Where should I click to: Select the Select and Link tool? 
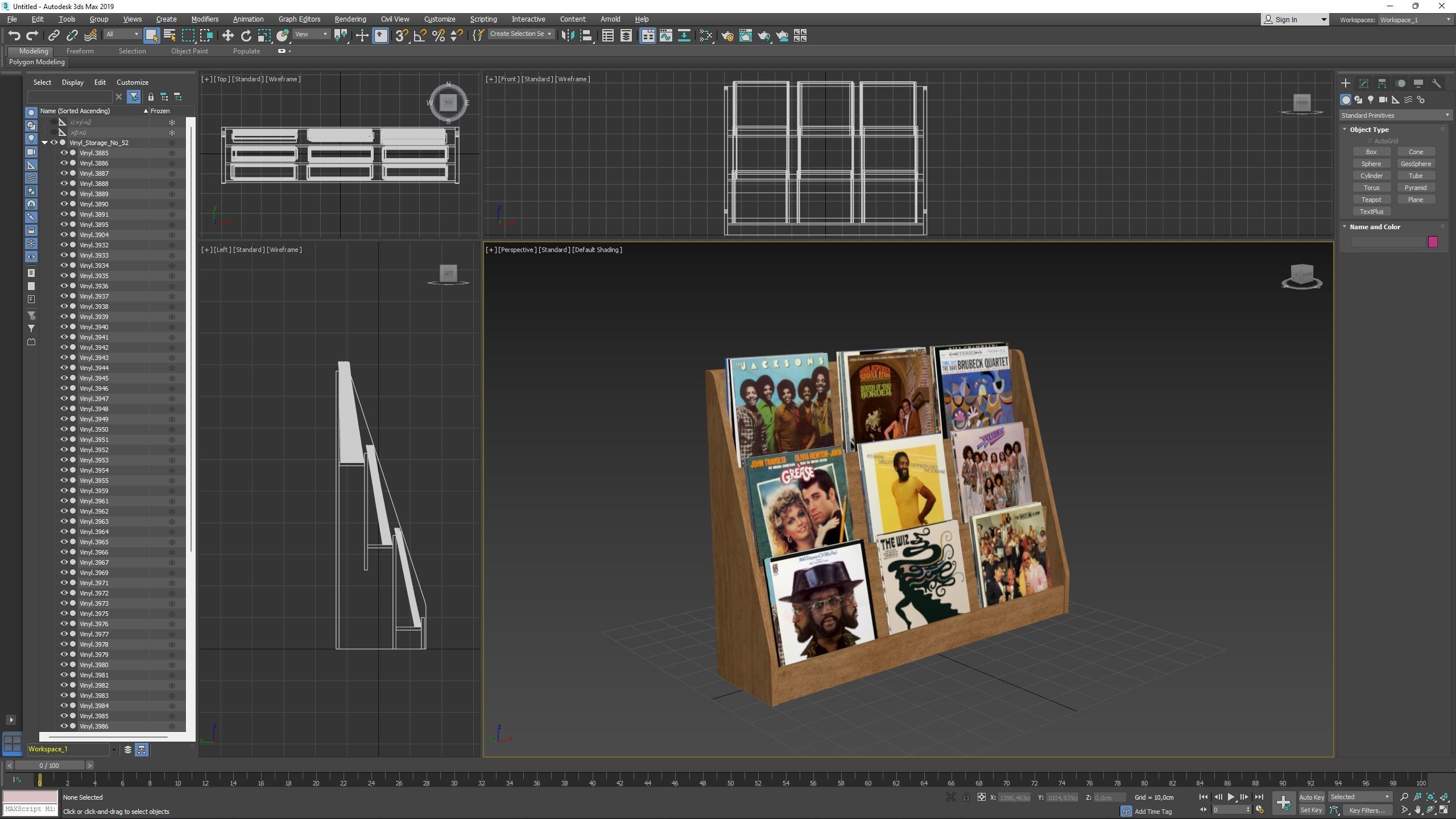[53, 36]
